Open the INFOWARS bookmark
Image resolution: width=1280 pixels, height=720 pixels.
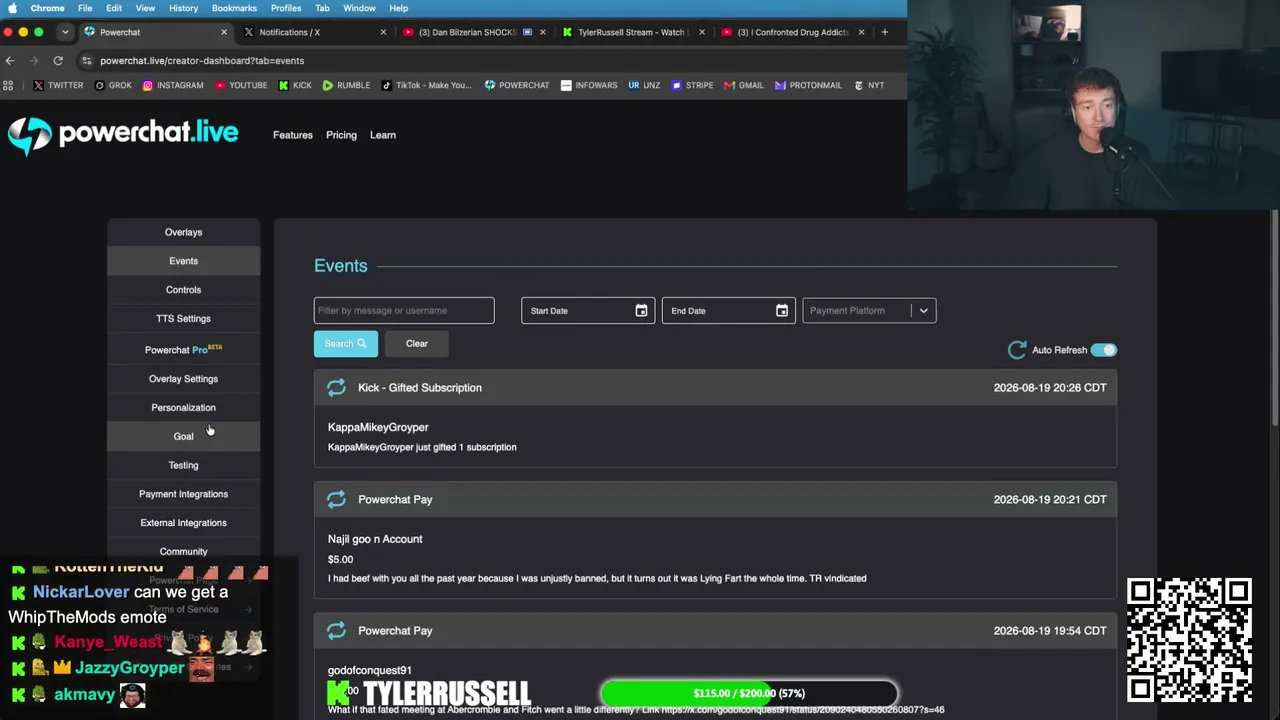pyautogui.click(x=589, y=85)
